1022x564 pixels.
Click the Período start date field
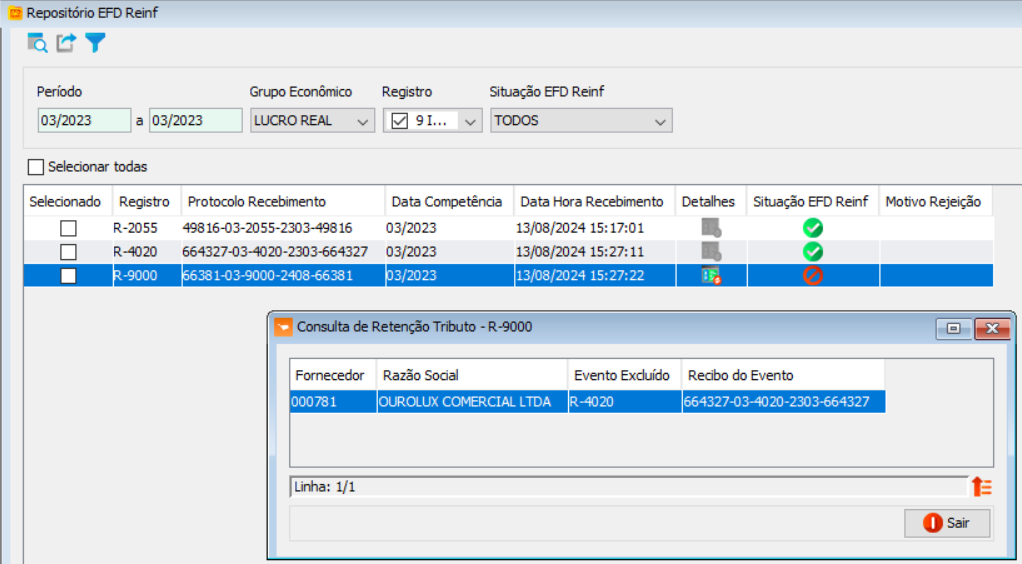tap(84, 121)
